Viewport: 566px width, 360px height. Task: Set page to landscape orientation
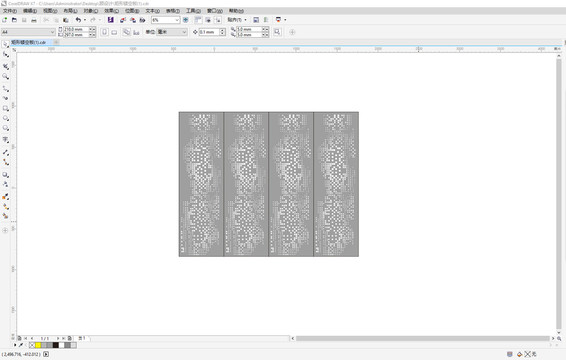tap(114, 32)
